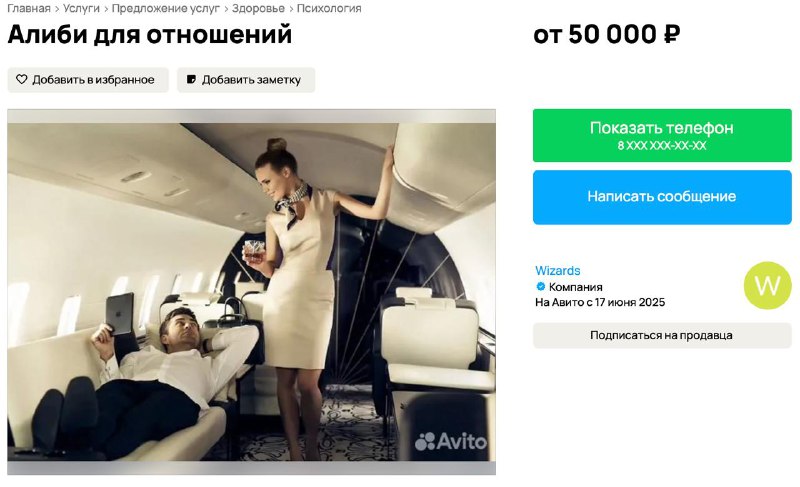Image resolution: width=800 pixels, height=487 pixels.
Task: Go to the Услуги breadcrumb
Action: tap(81, 8)
